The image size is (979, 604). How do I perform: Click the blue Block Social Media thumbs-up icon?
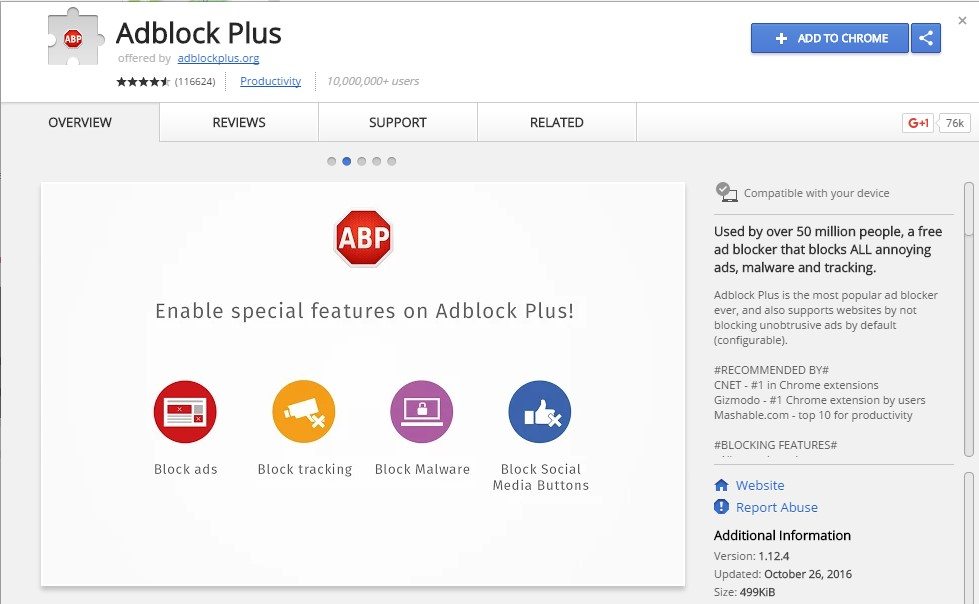click(x=540, y=412)
